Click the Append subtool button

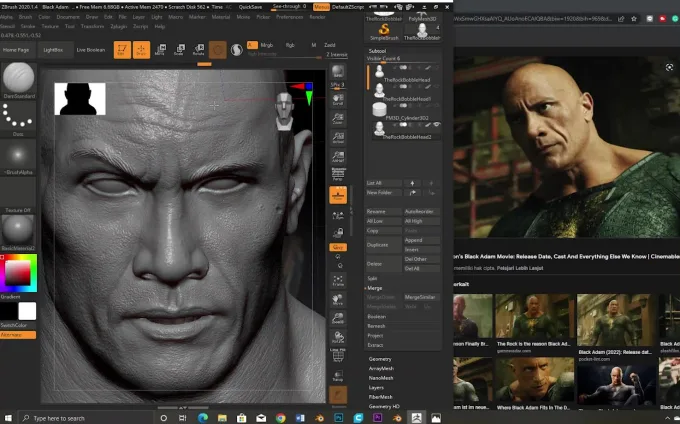pos(421,240)
